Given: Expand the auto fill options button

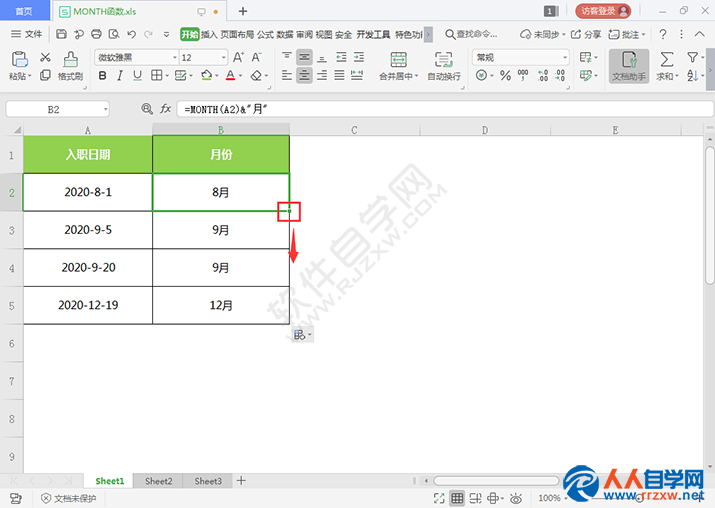Looking at the screenshot, I should tap(302, 335).
